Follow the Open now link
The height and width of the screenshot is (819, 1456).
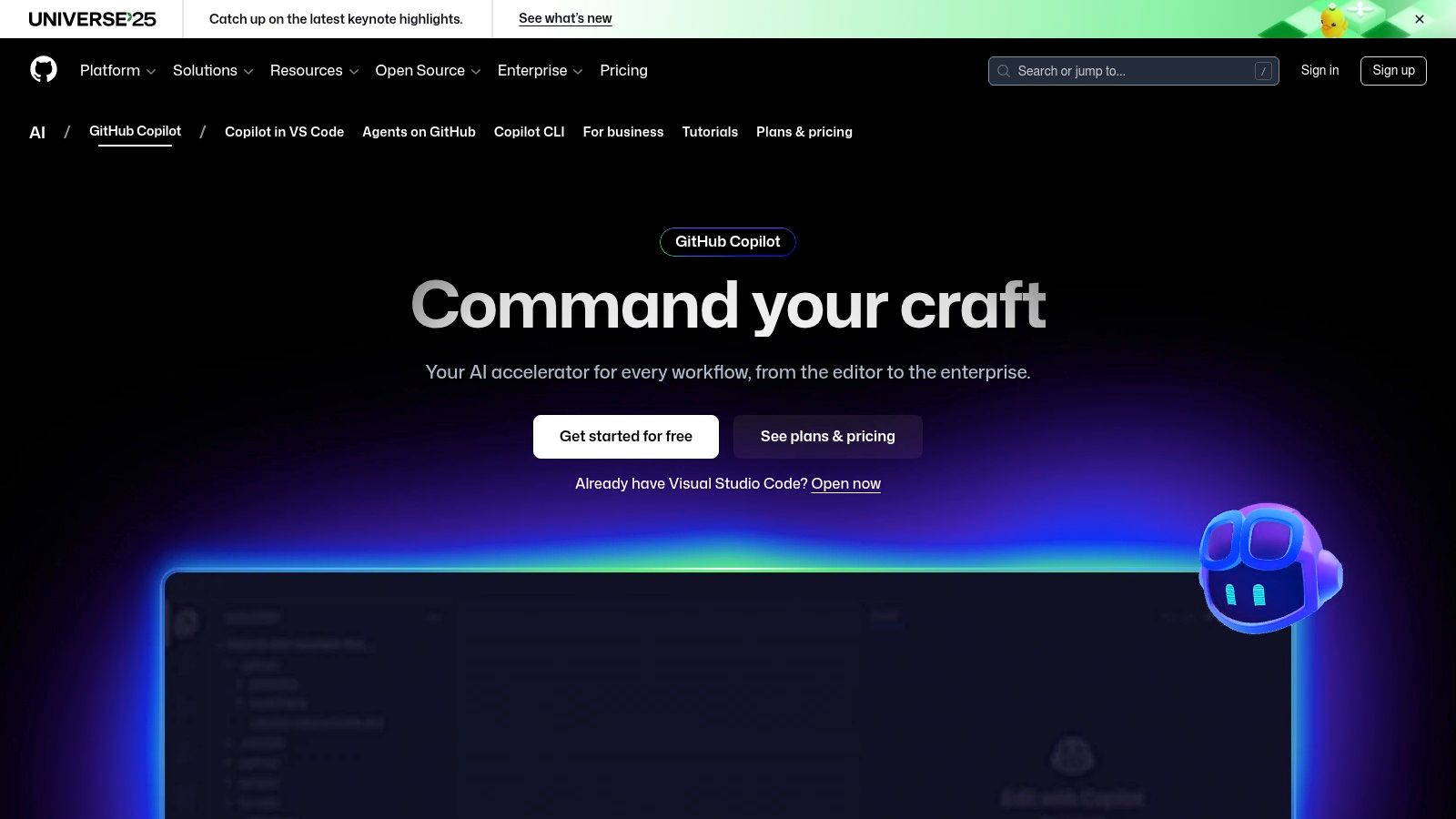(845, 483)
